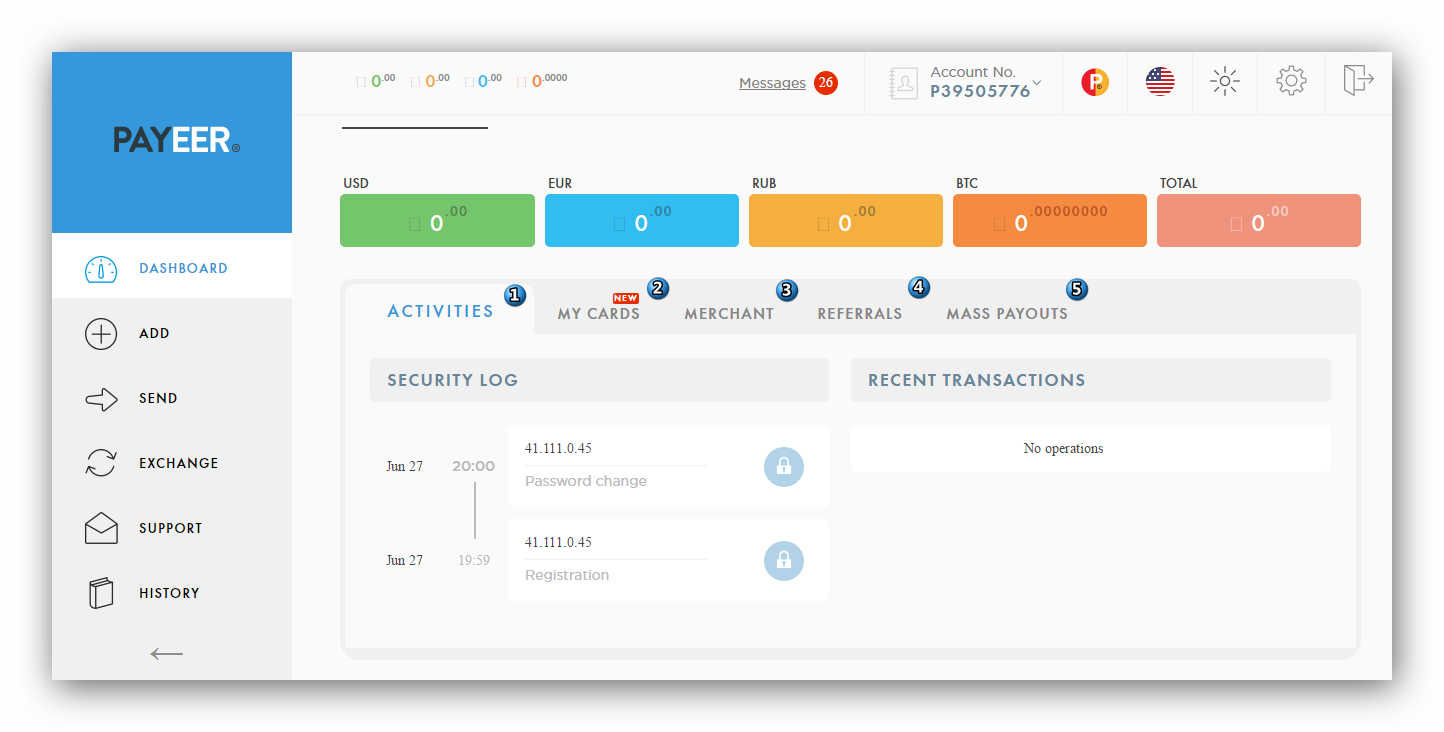Open the red messages count badge
Viewport: 1444px width, 732px height.
tap(825, 83)
